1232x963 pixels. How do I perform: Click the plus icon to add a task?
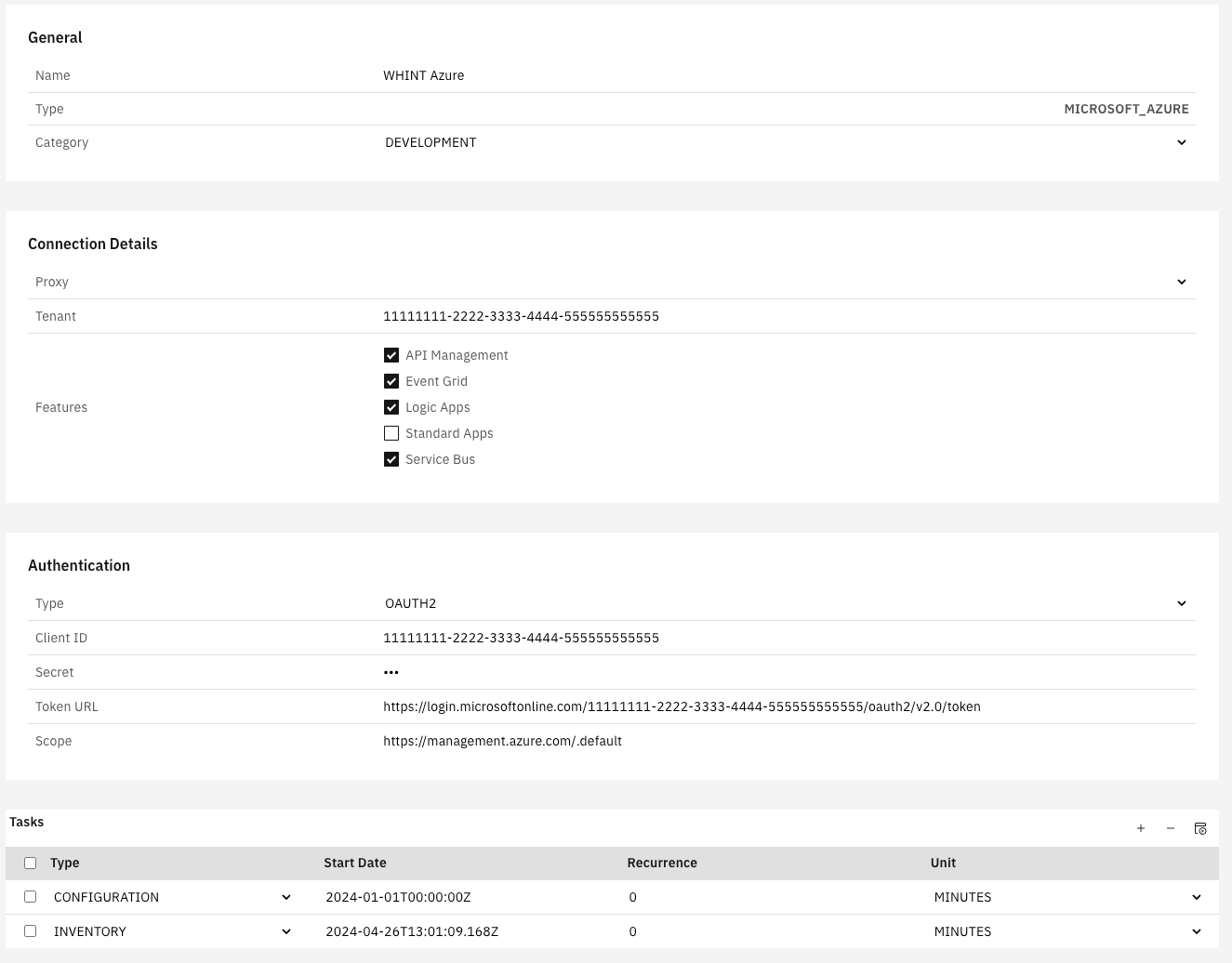(1141, 828)
